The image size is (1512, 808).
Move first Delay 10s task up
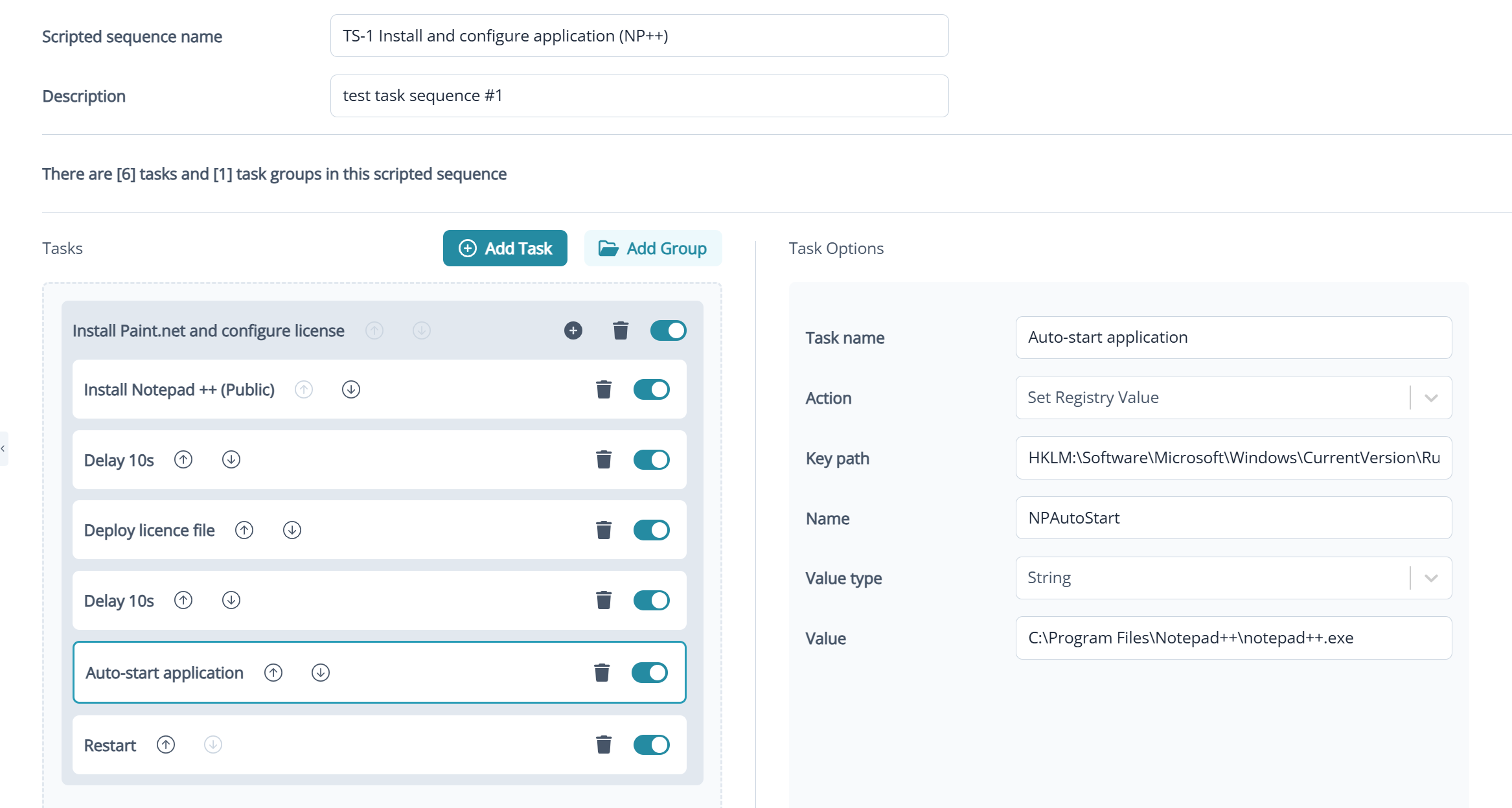[183, 459]
